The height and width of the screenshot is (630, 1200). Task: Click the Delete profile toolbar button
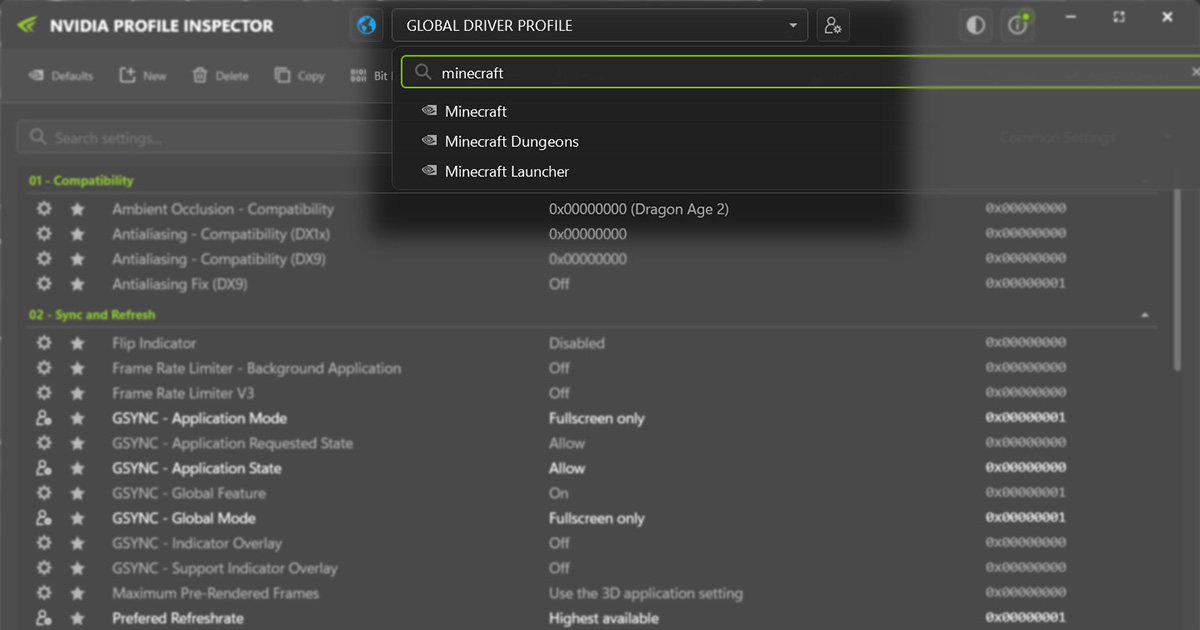220,76
